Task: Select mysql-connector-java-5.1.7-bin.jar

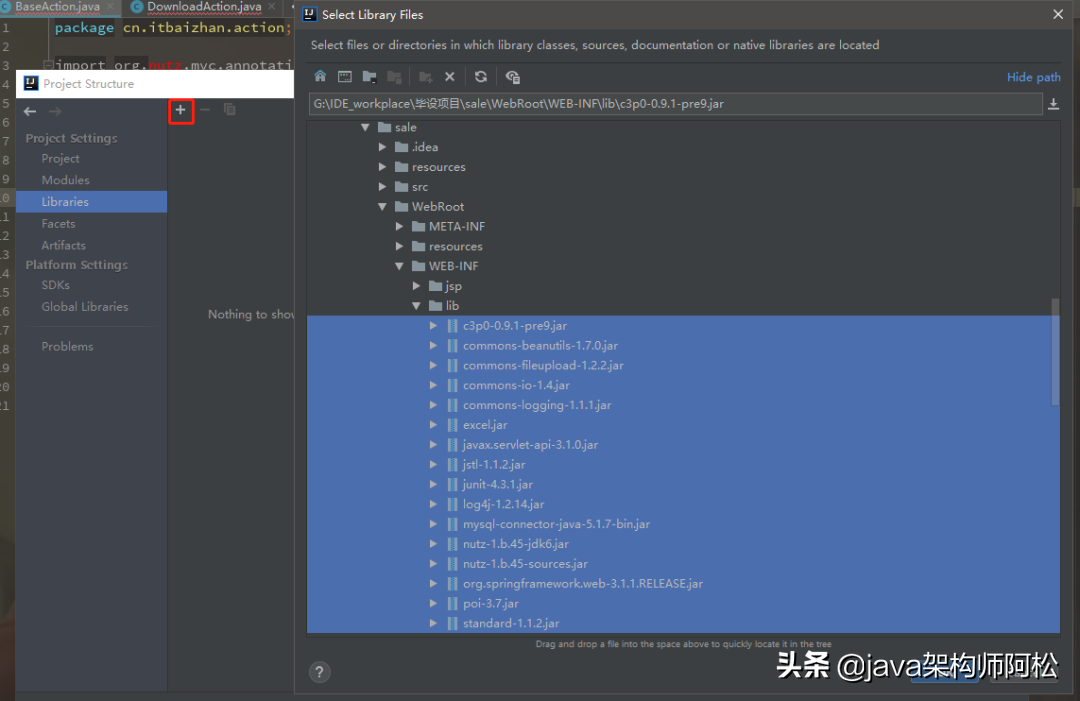Action: (x=556, y=524)
